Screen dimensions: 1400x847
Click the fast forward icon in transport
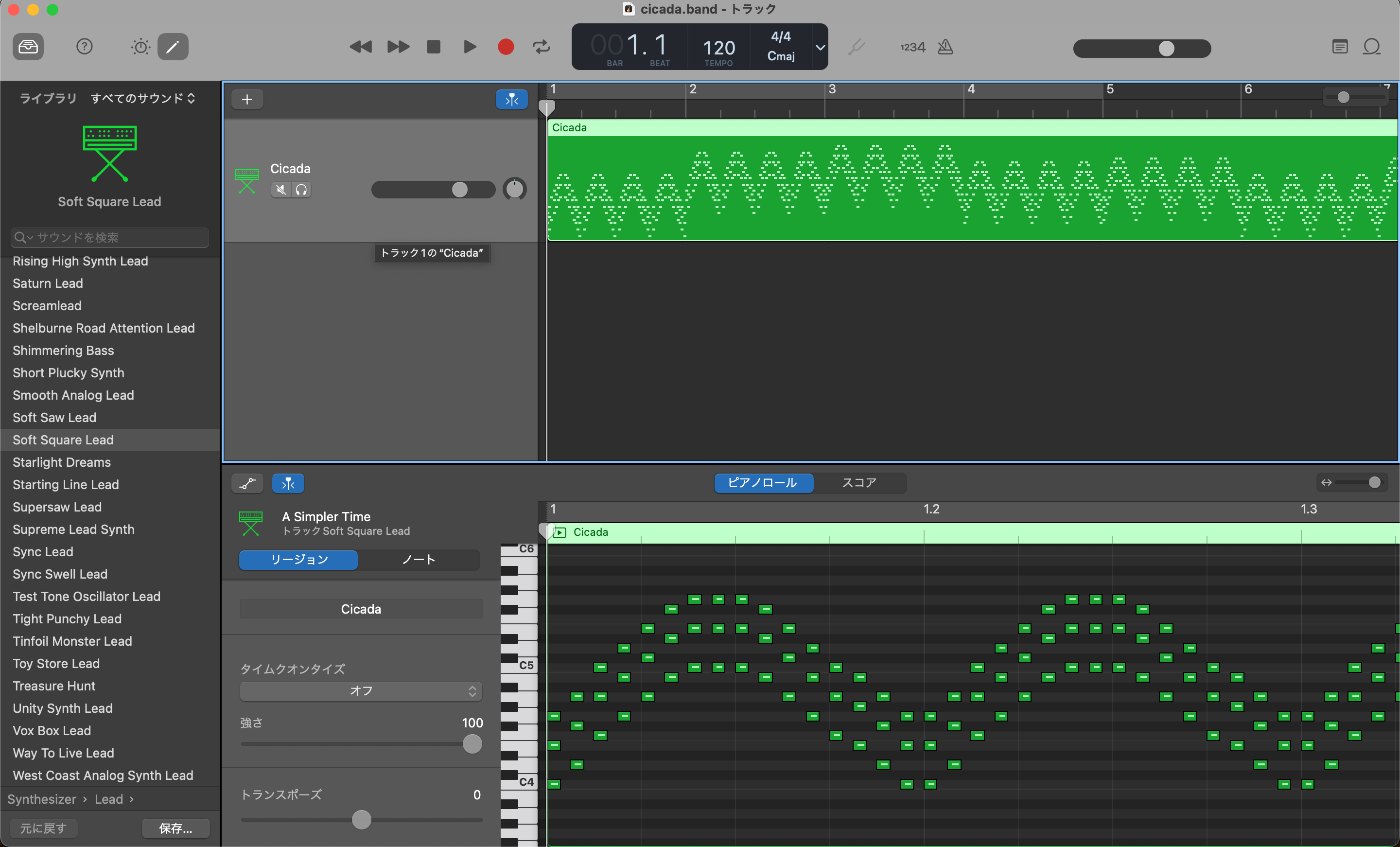397,47
